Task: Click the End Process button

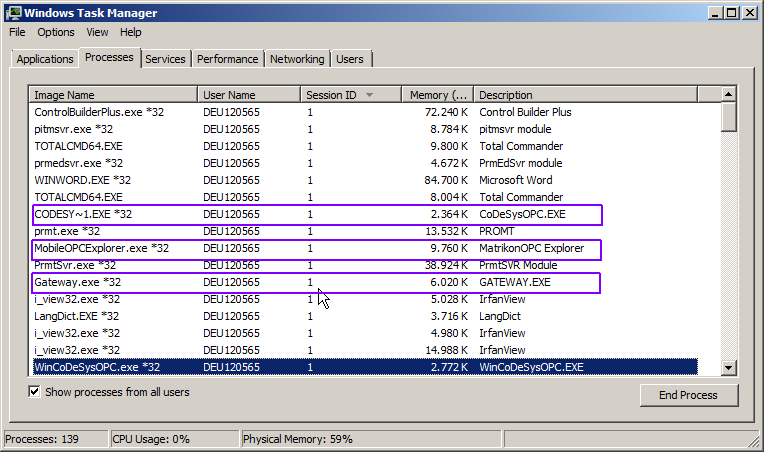Action: 689,395
